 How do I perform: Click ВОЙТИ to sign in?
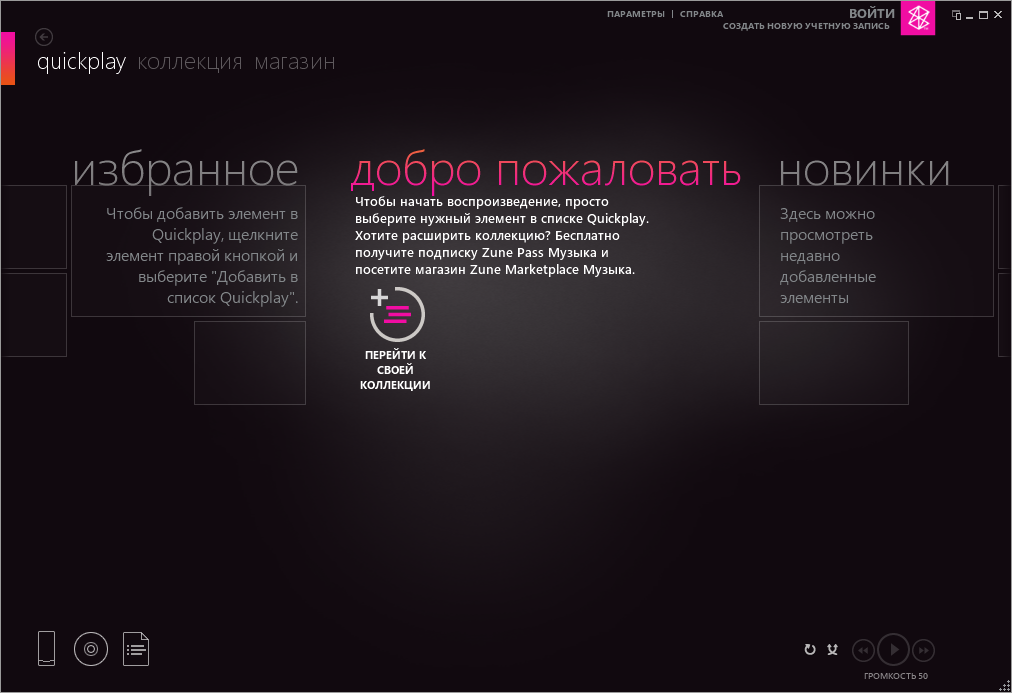coord(872,13)
